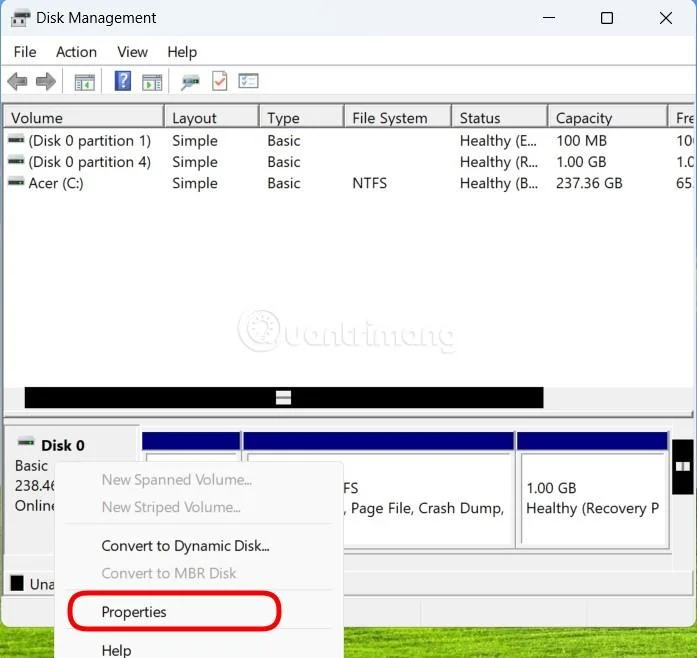Open the Action menu
The image size is (697, 658).
coord(76,52)
